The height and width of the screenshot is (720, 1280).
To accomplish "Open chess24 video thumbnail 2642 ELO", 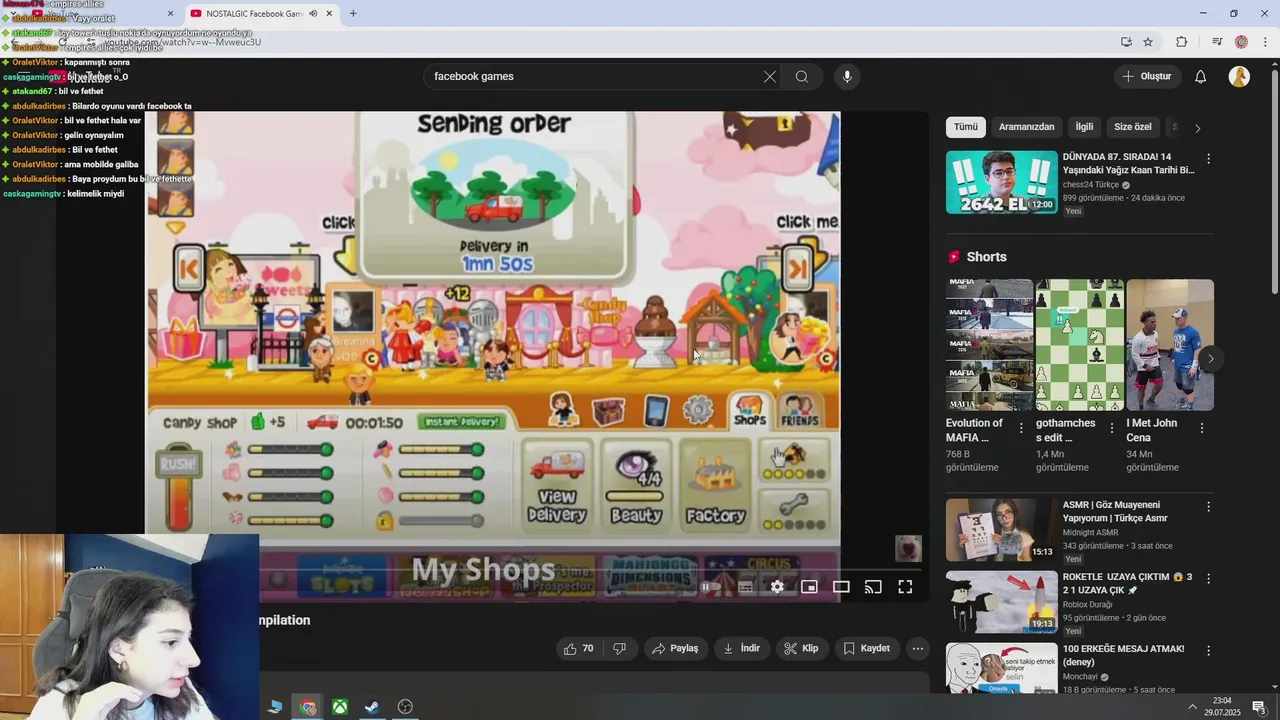I will 1001,182.
